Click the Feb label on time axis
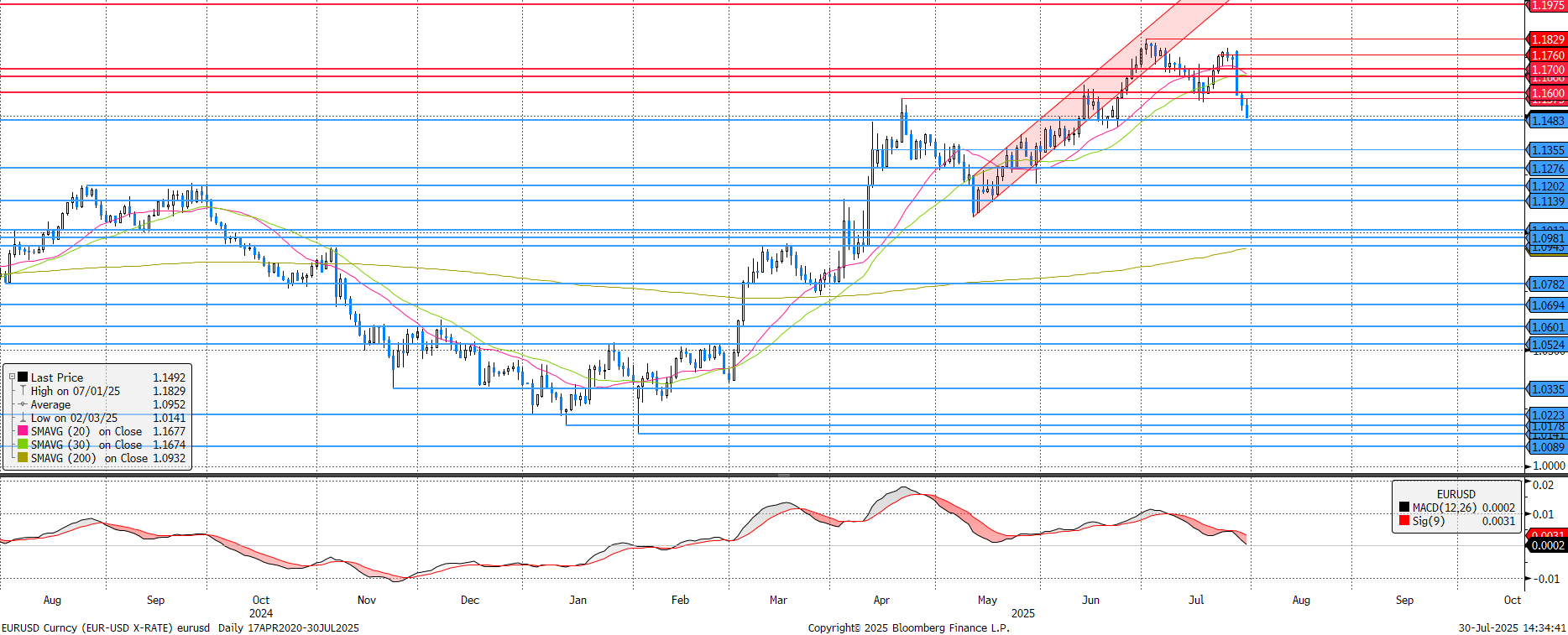1568x635 pixels. click(x=680, y=600)
